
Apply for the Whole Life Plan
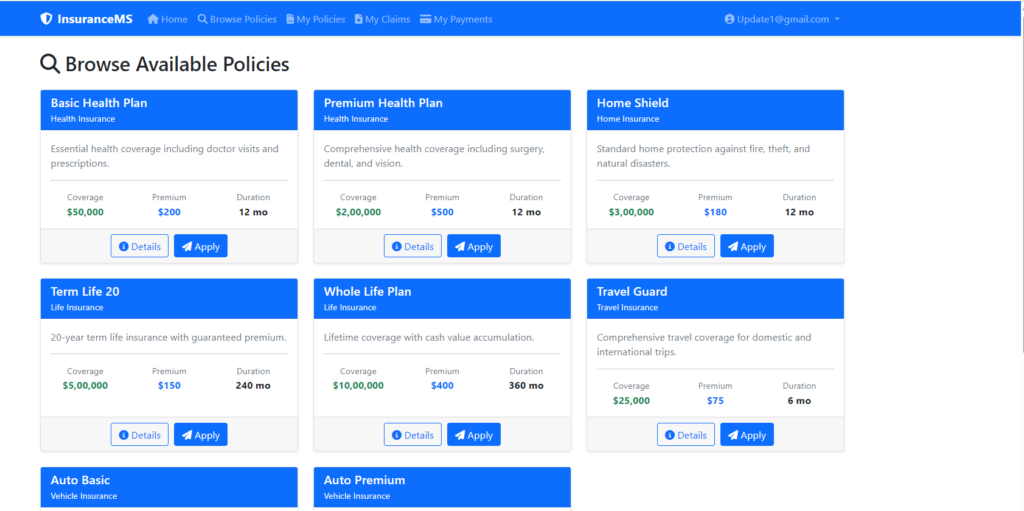click(474, 435)
